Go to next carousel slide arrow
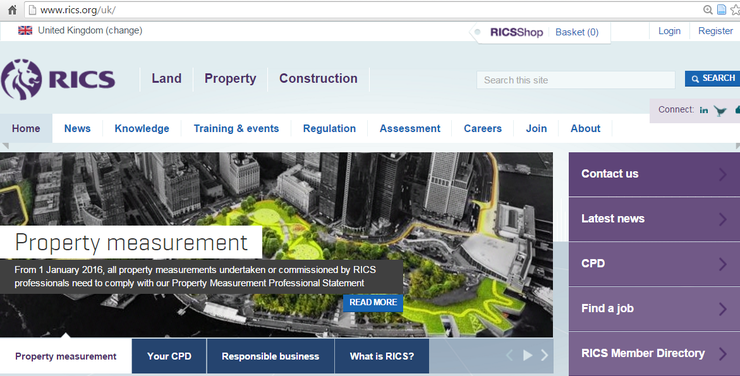This screenshot has height=376, width=740. [545, 355]
